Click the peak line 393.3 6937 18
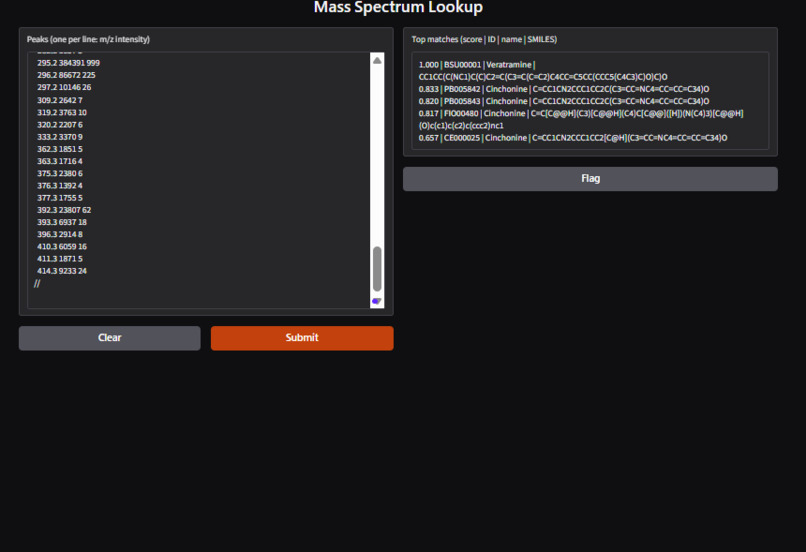806x552 pixels. coord(62,222)
